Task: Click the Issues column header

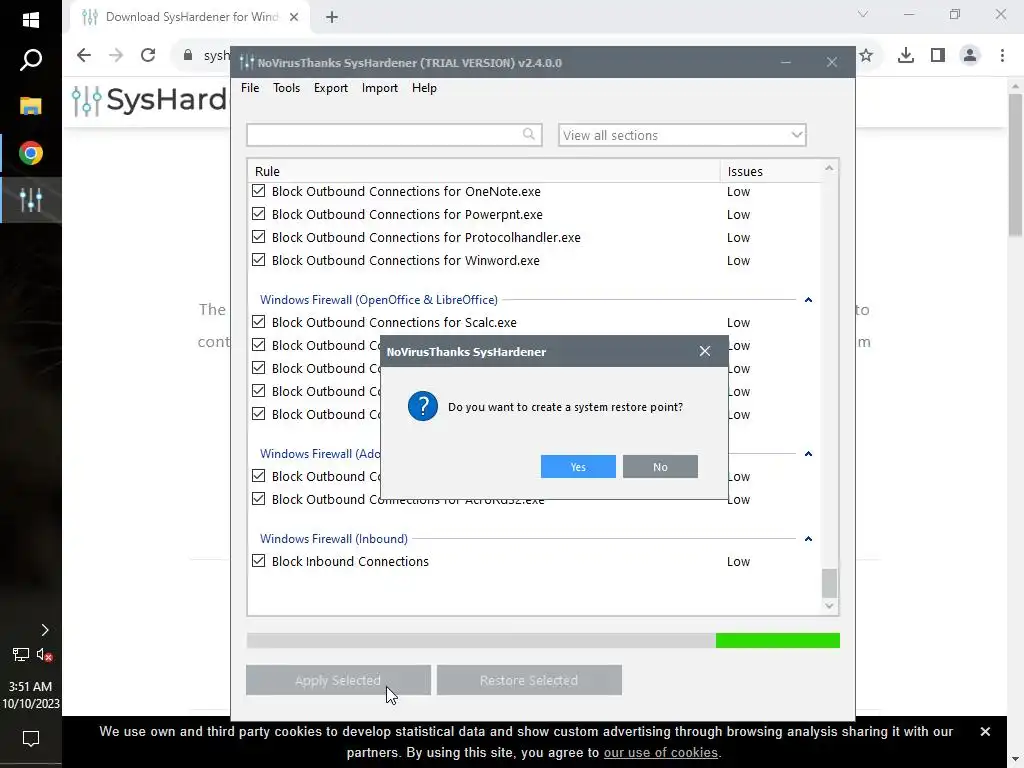Action: (770, 171)
